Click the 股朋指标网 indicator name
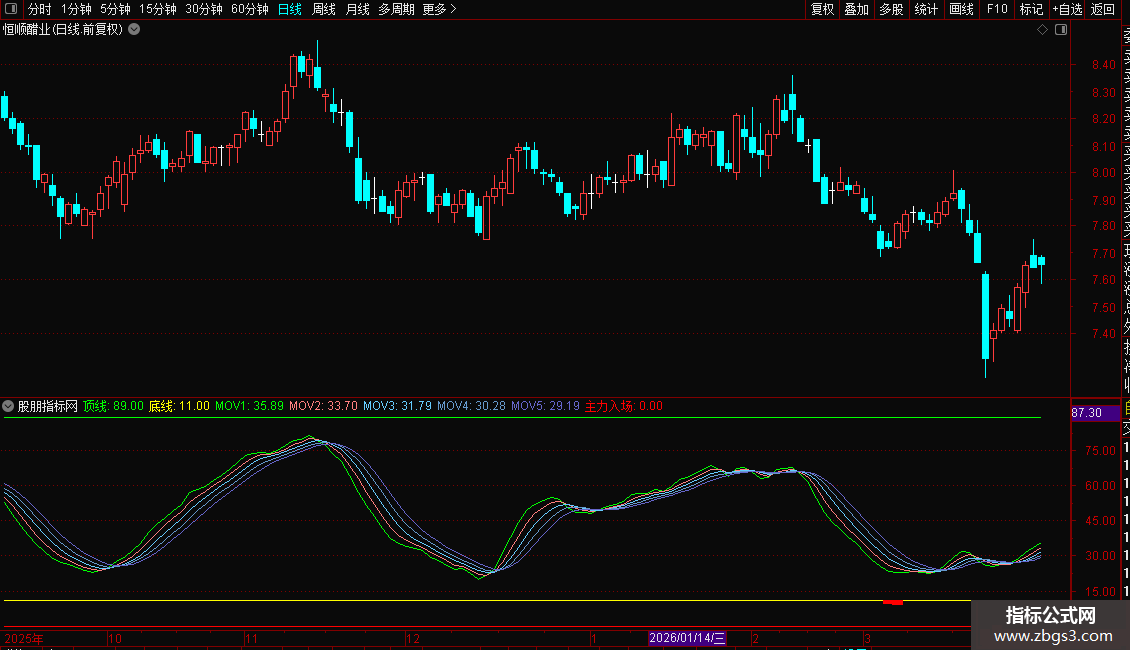 (x=48, y=406)
